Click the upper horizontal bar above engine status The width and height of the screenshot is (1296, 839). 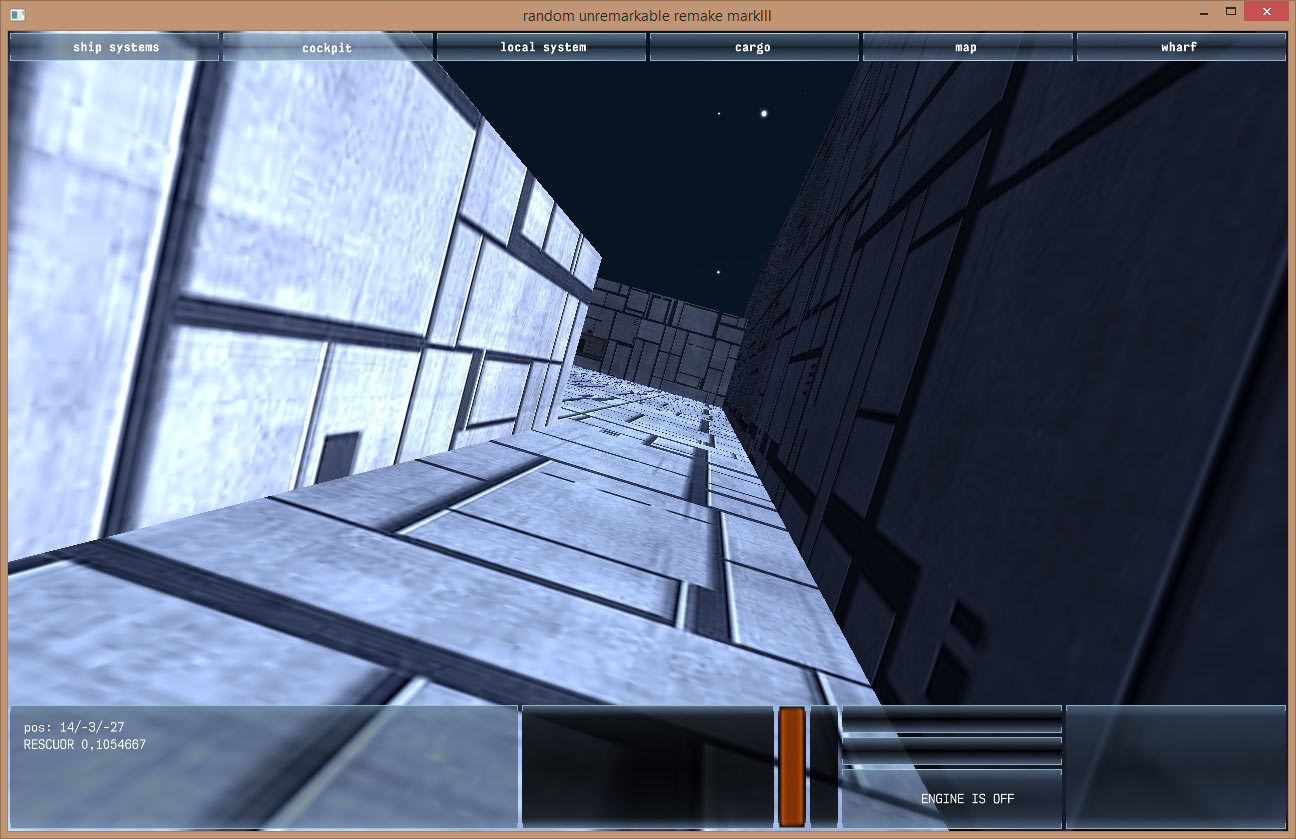click(952, 719)
